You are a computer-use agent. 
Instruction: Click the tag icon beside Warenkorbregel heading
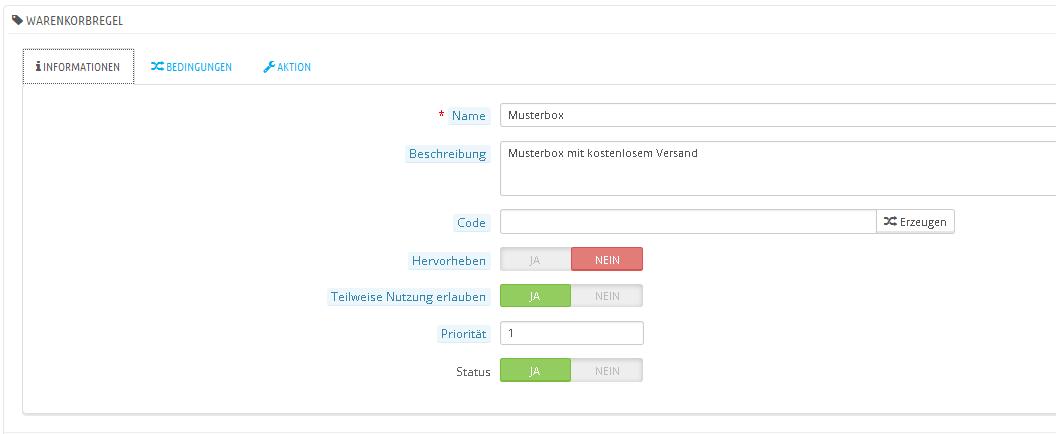pos(17,19)
